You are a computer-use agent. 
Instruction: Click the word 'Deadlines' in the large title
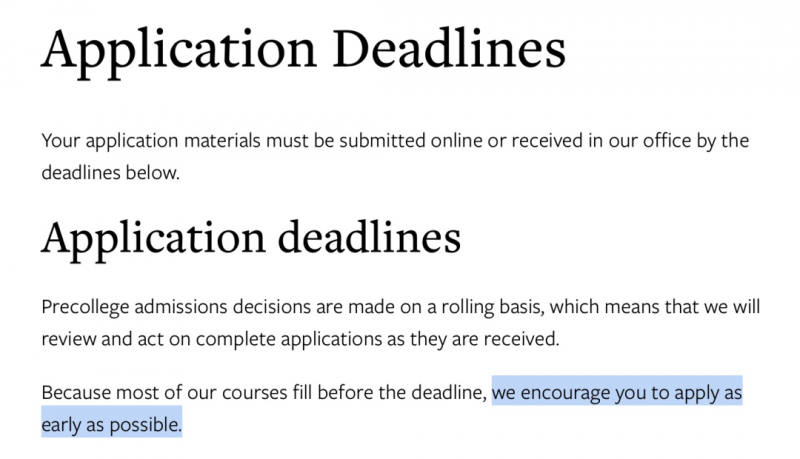[449, 49]
